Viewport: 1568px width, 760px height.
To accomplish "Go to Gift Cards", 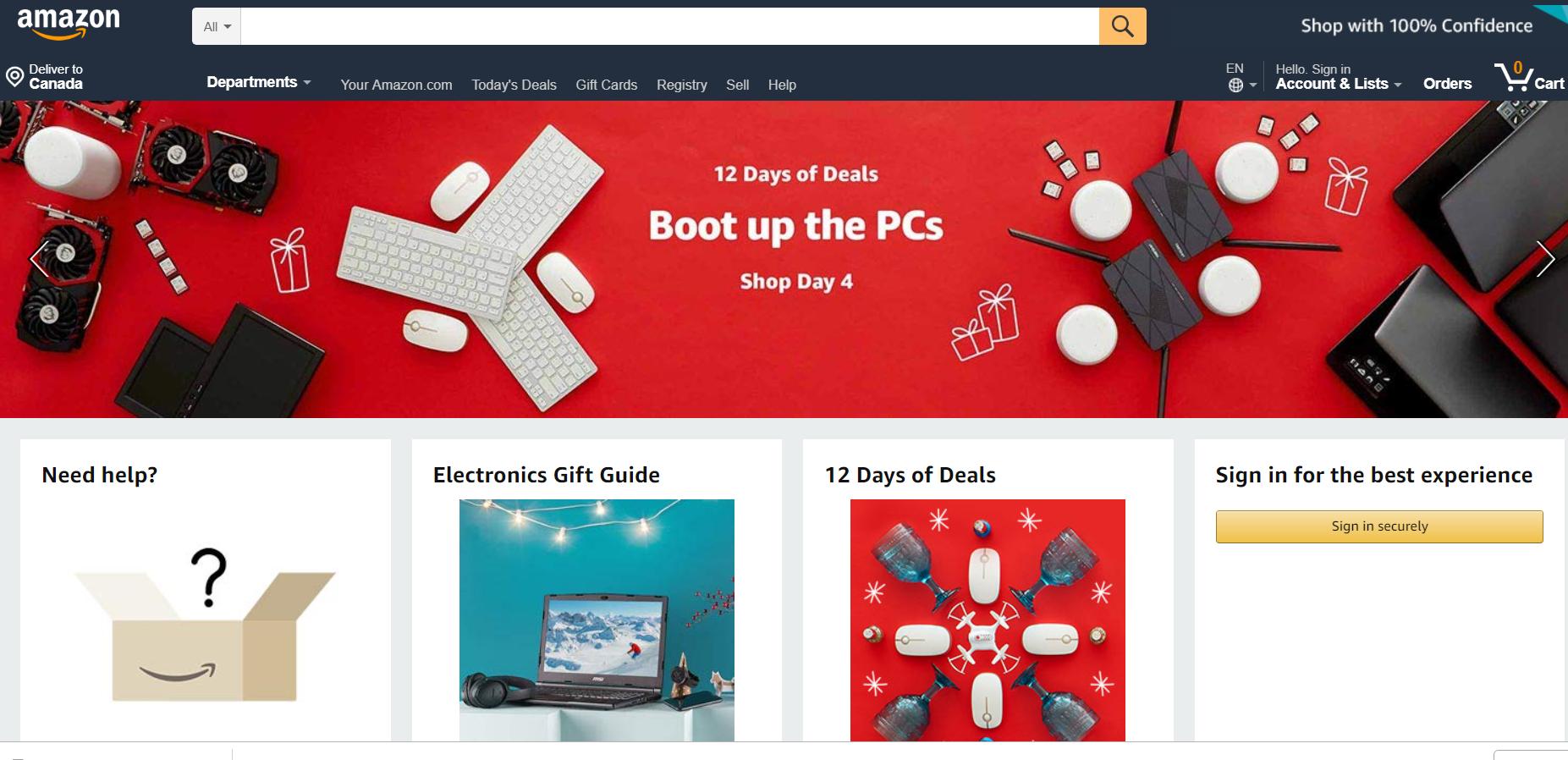I will [x=606, y=85].
